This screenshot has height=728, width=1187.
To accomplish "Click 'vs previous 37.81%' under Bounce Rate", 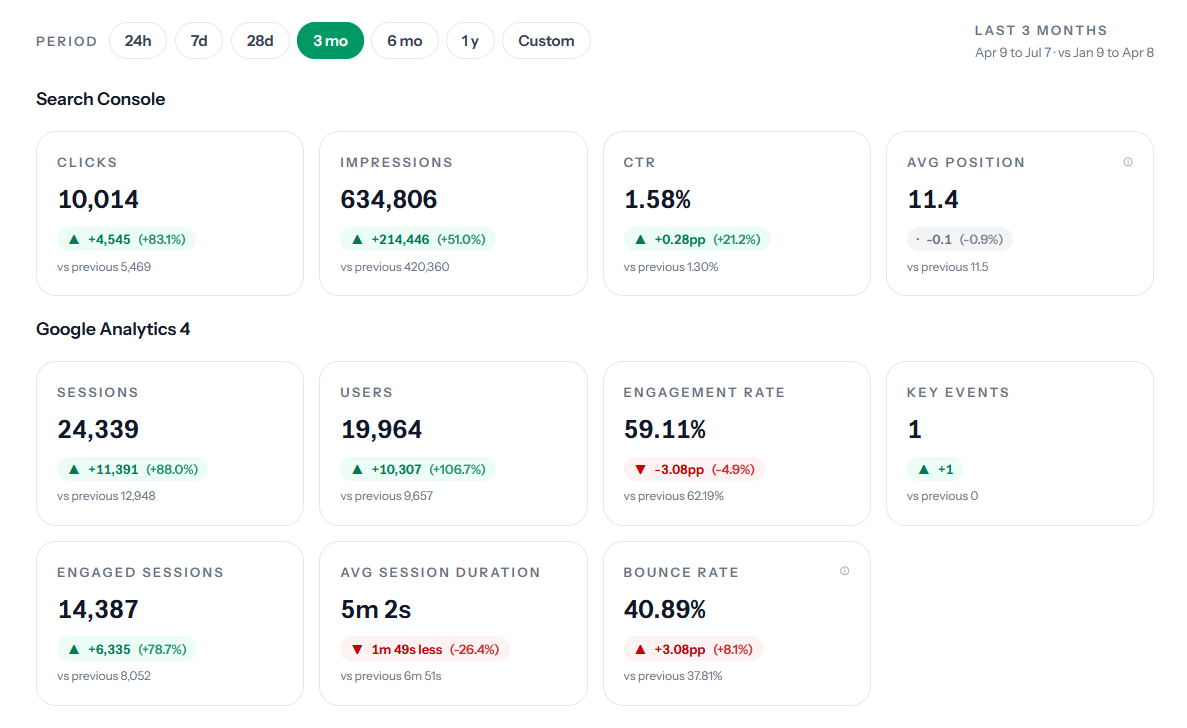I will [x=673, y=677].
